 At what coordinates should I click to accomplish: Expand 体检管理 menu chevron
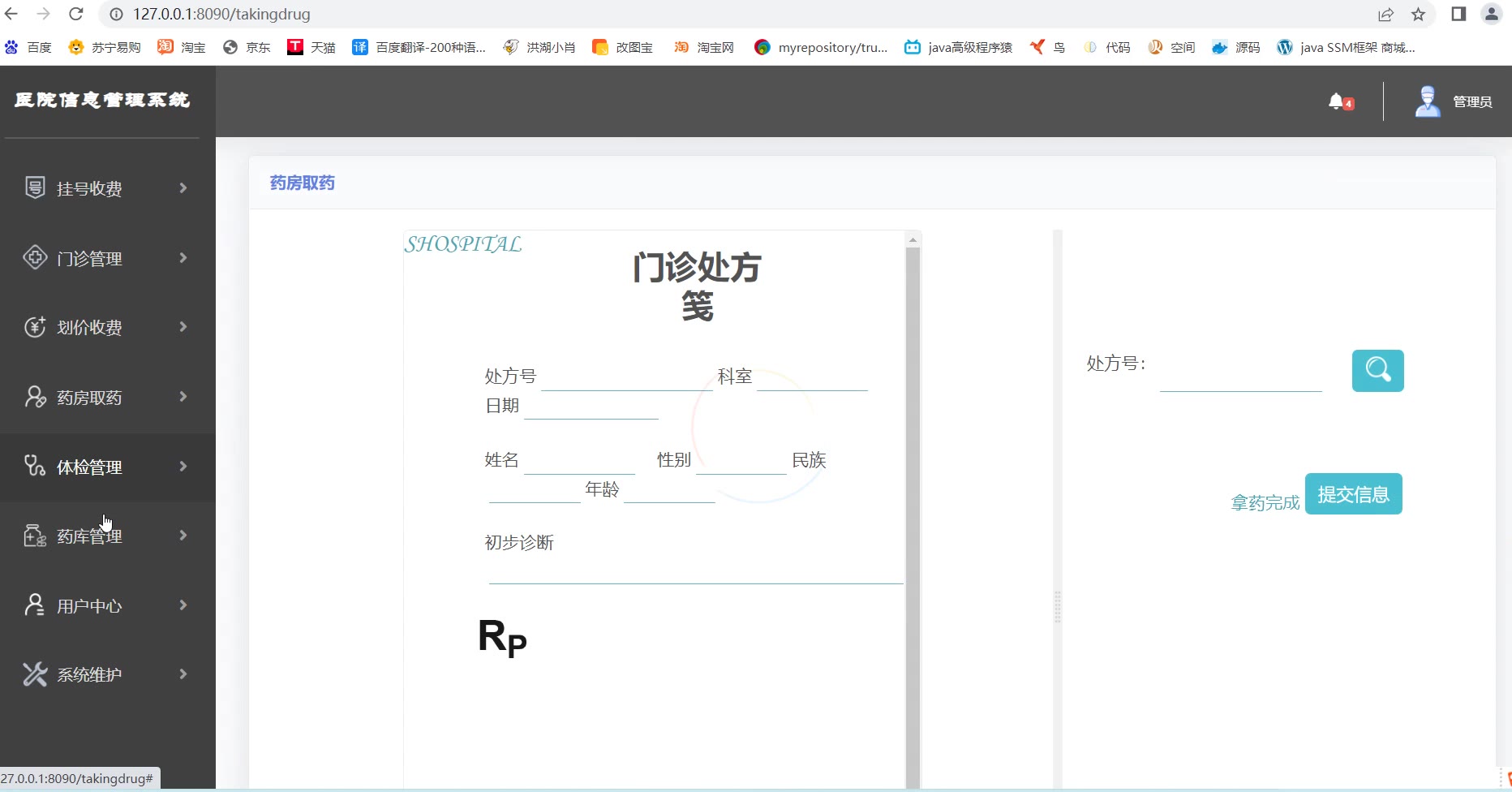point(183,466)
